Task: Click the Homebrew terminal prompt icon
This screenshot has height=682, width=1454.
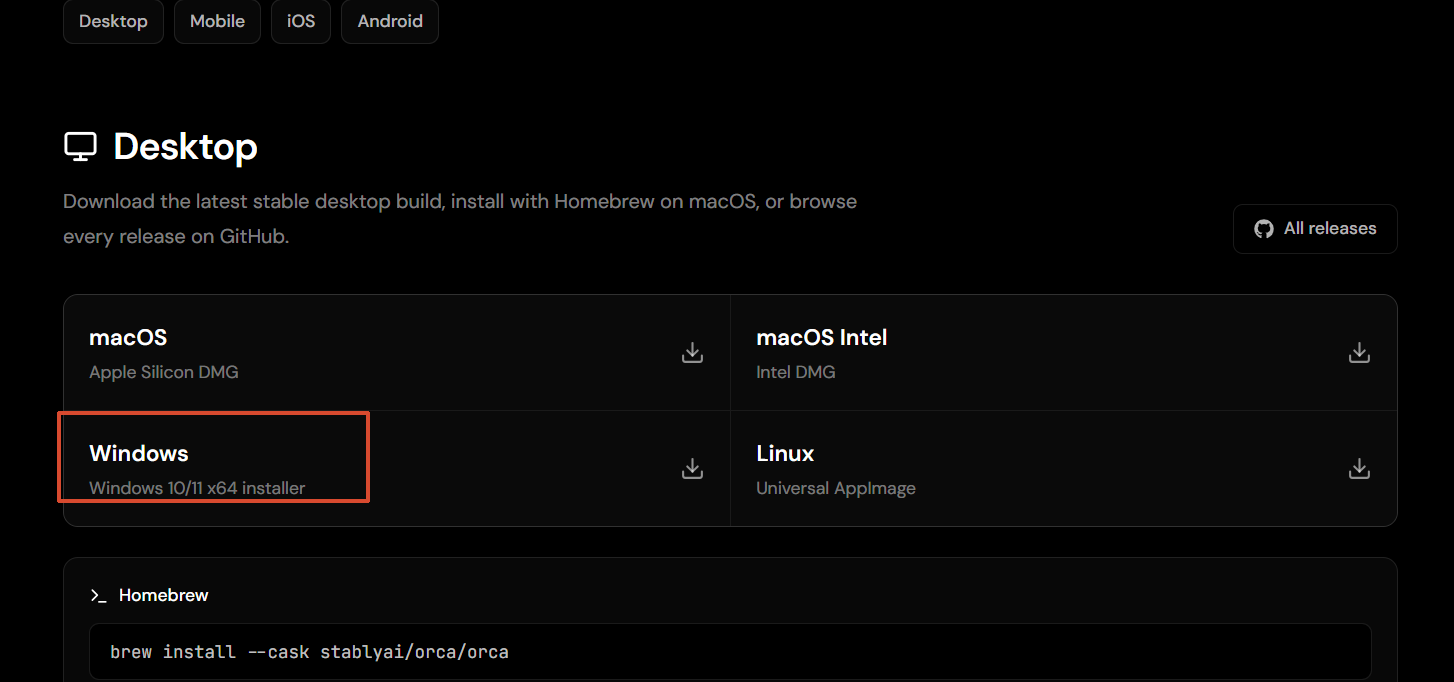Action: coord(98,595)
